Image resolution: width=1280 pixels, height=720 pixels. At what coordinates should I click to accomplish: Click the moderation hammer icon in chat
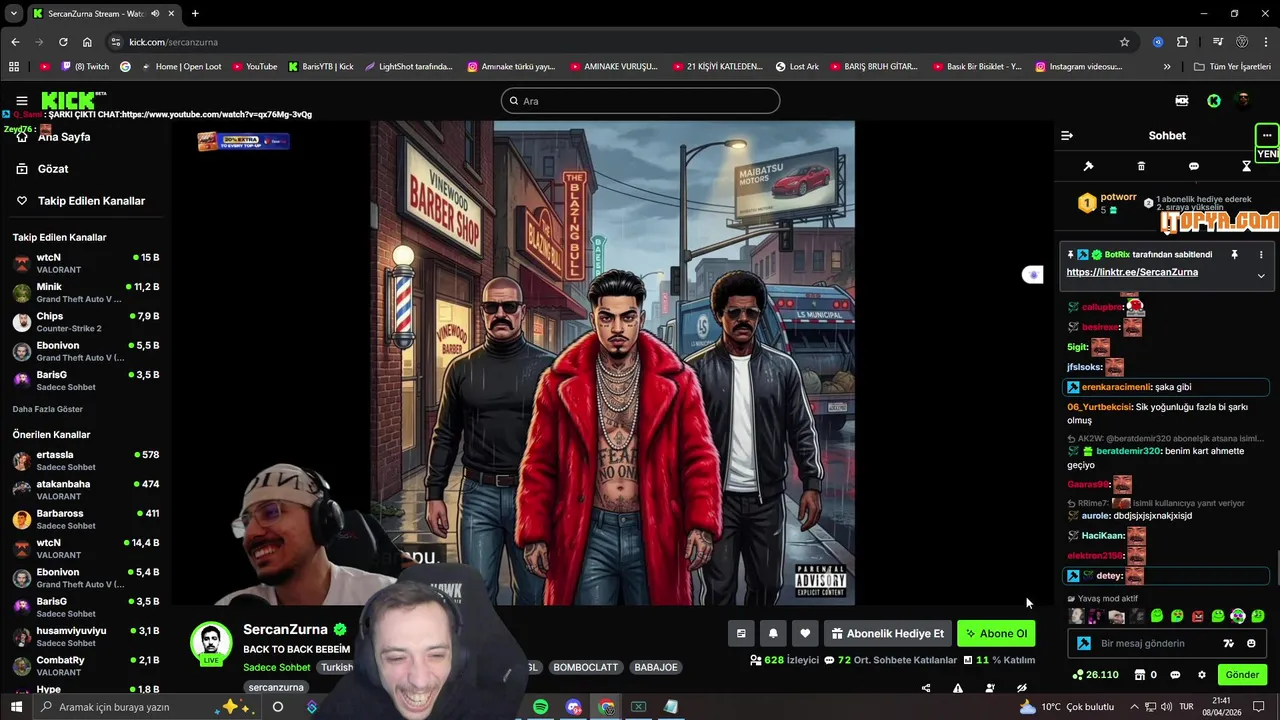click(x=1089, y=166)
